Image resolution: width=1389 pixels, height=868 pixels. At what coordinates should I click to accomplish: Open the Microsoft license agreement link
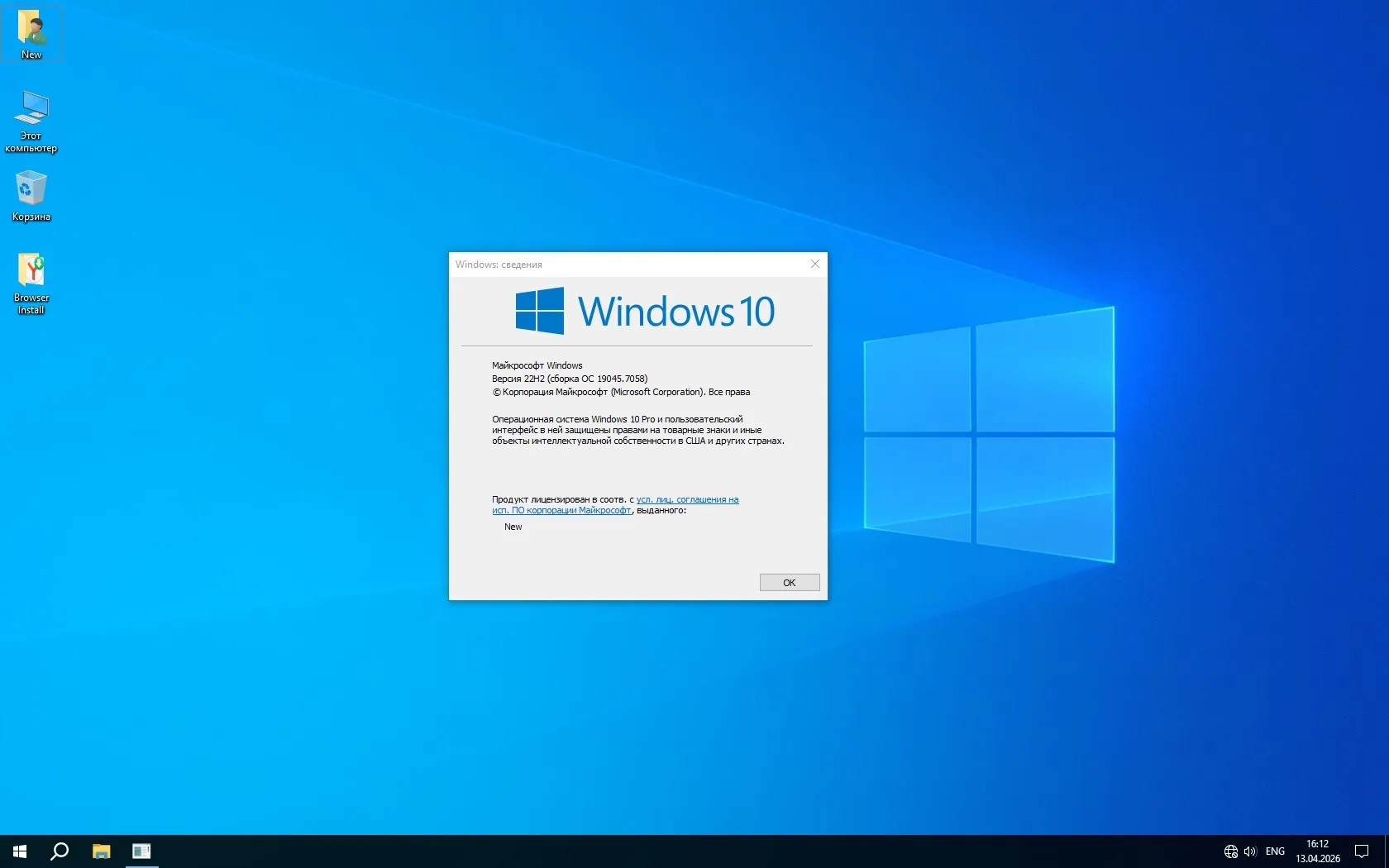click(686, 499)
